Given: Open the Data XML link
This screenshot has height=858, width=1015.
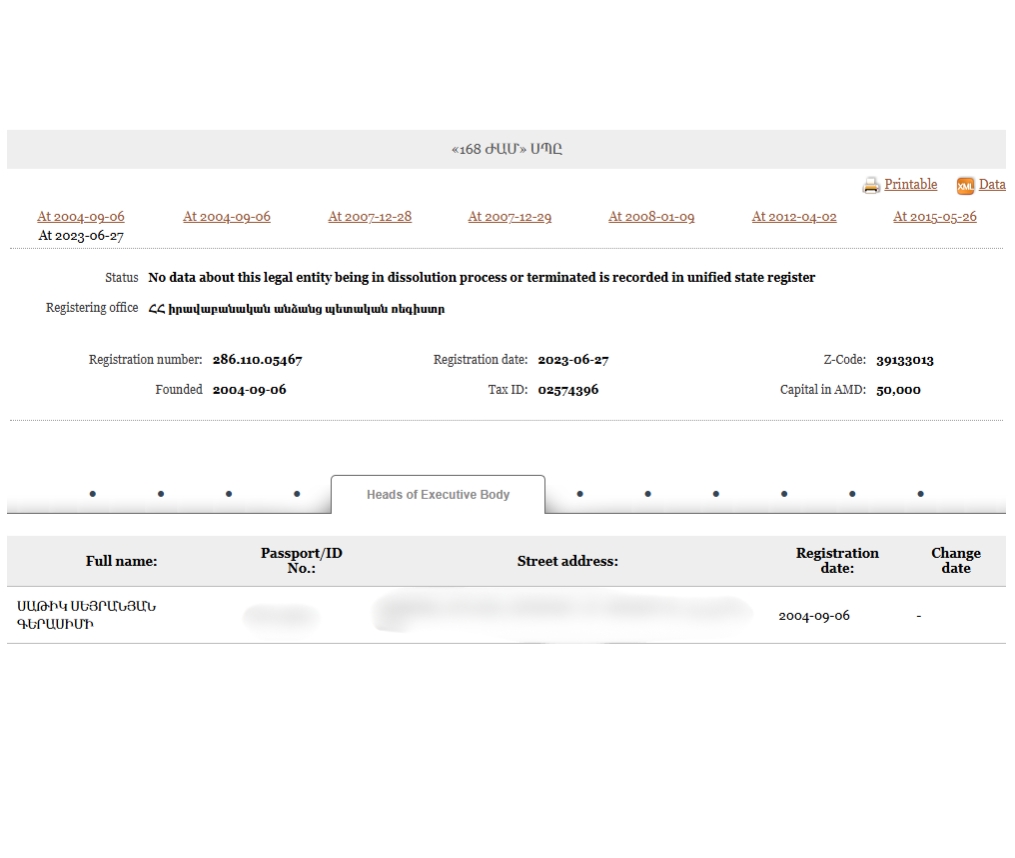Looking at the screenshot, I should (x=992, y=184).
